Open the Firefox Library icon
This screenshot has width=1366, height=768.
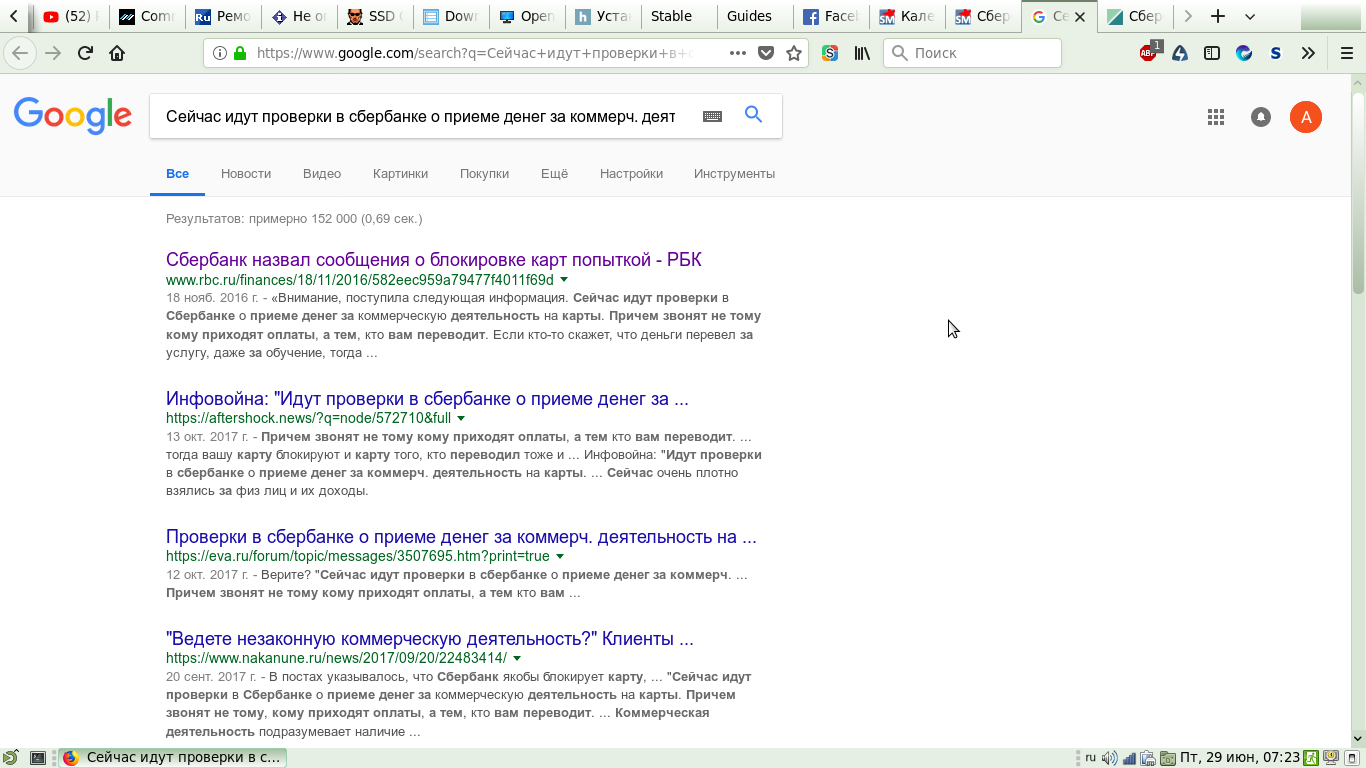pyautogui.click(x=863, y=53)
